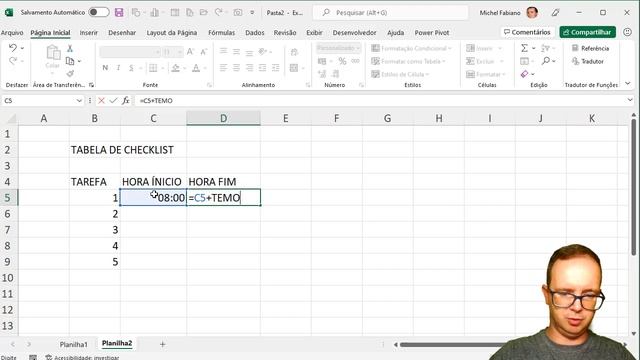Click the AutoSum sigma icon
640x360 pixels.
524,48
